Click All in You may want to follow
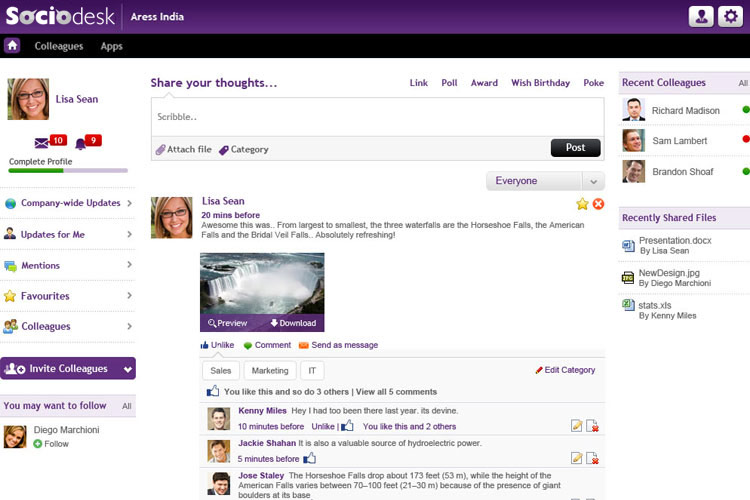Screen dimensions: 750x500 point(127,406)
